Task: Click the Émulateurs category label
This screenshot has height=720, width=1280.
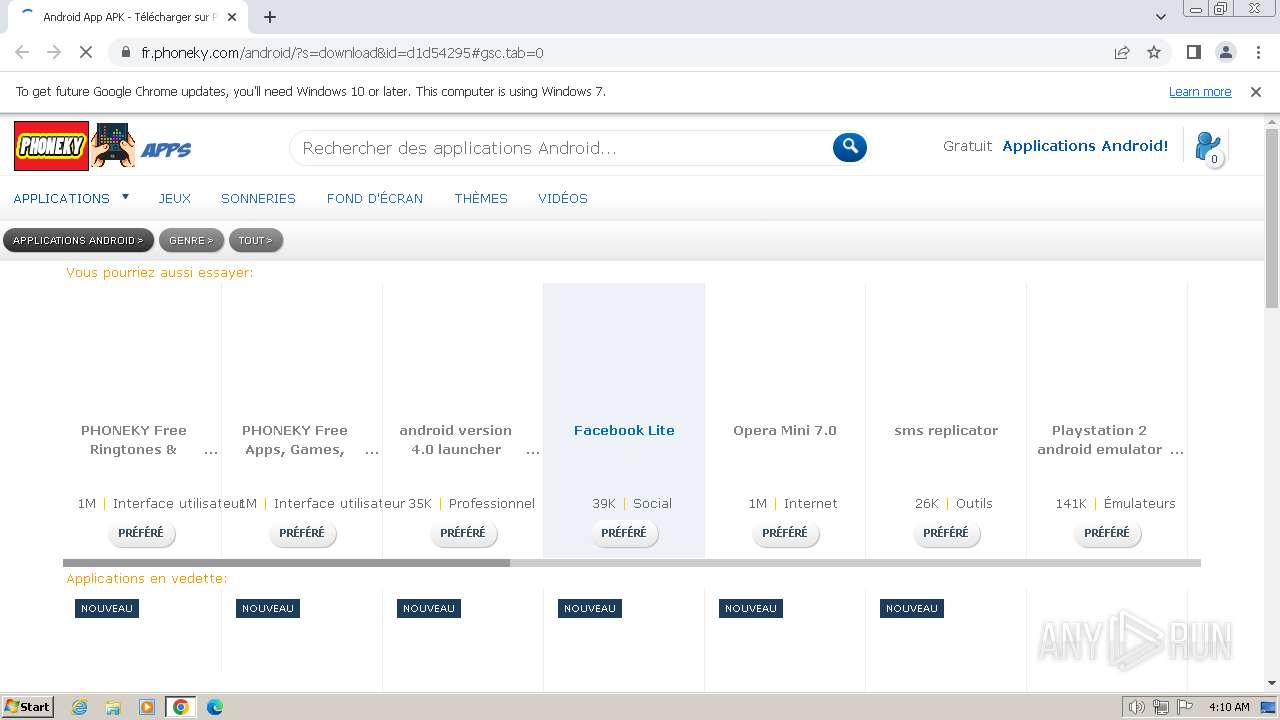Action: [1139, 503]
